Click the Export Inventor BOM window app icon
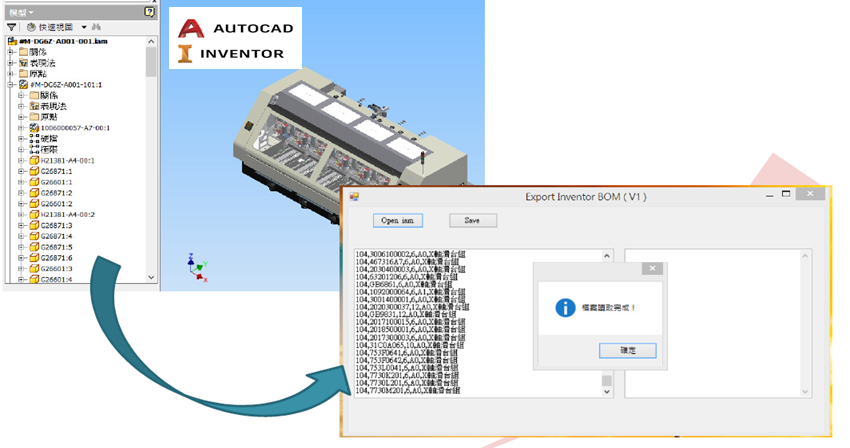 click(354, 197)
